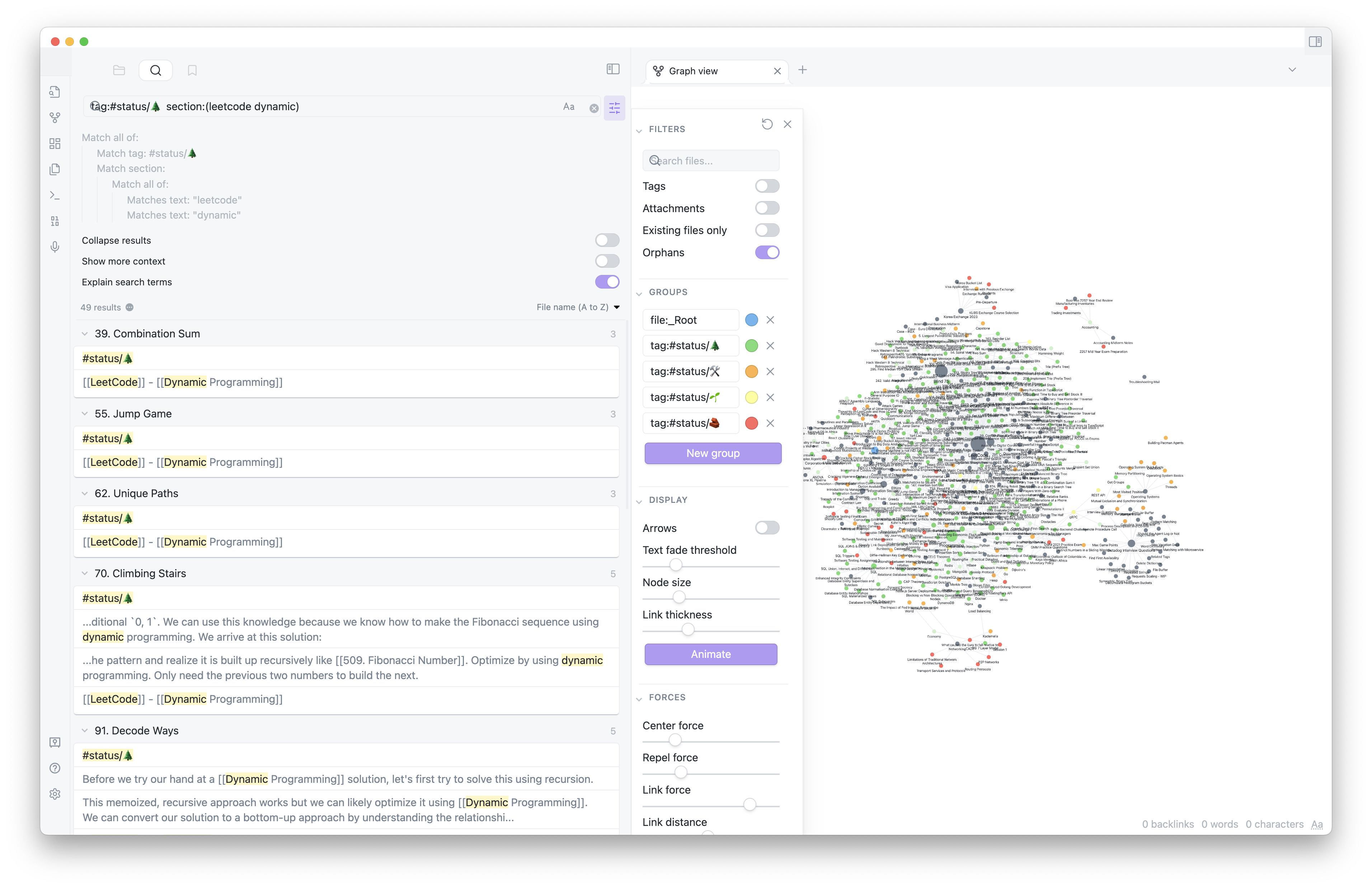Screen dimensions: 1372x888
Task: Turn on Arrows display option
Action: pyautogui.click(x=767, y=528)
